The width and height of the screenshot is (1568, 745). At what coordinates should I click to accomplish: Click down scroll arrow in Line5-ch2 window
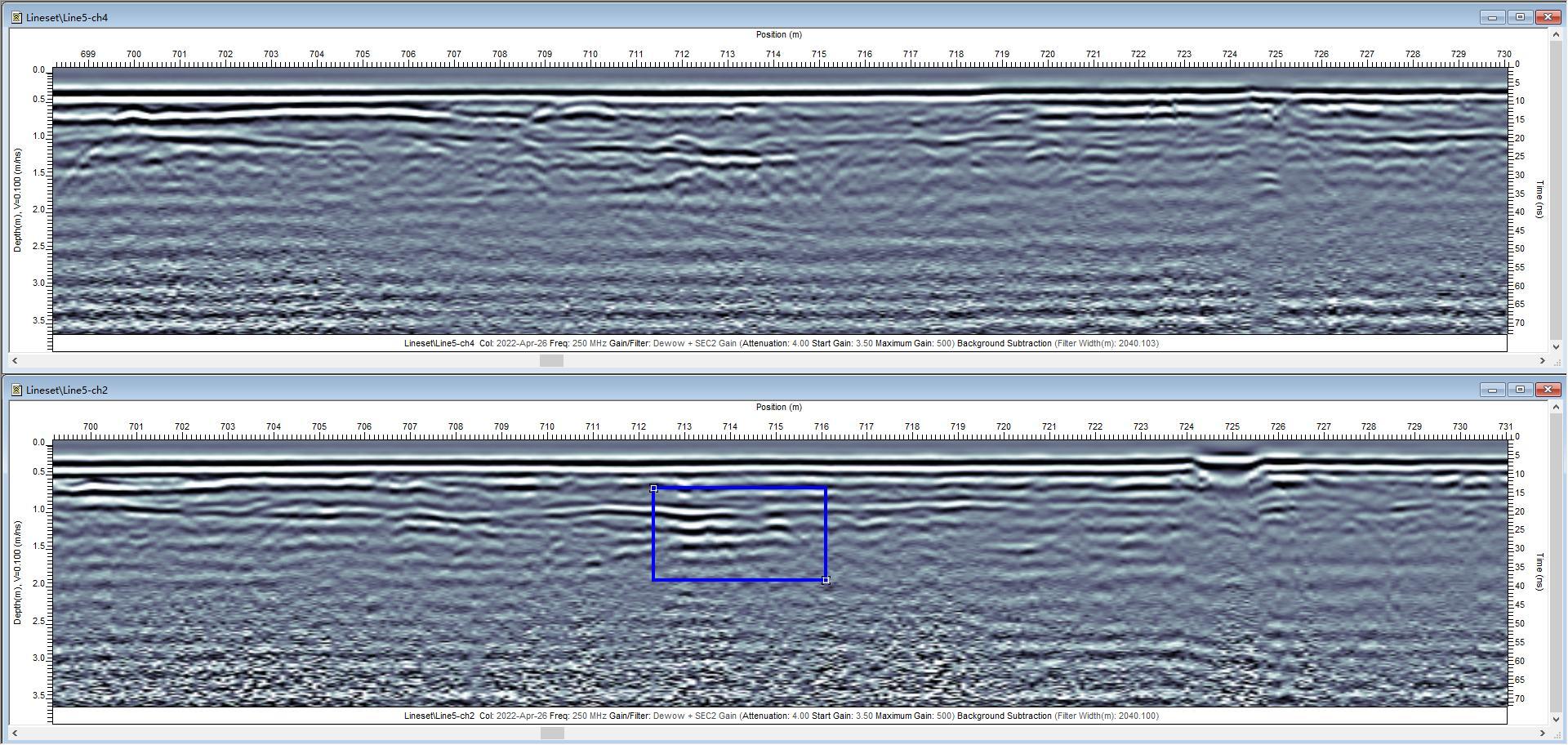[x=1556, y=719]
